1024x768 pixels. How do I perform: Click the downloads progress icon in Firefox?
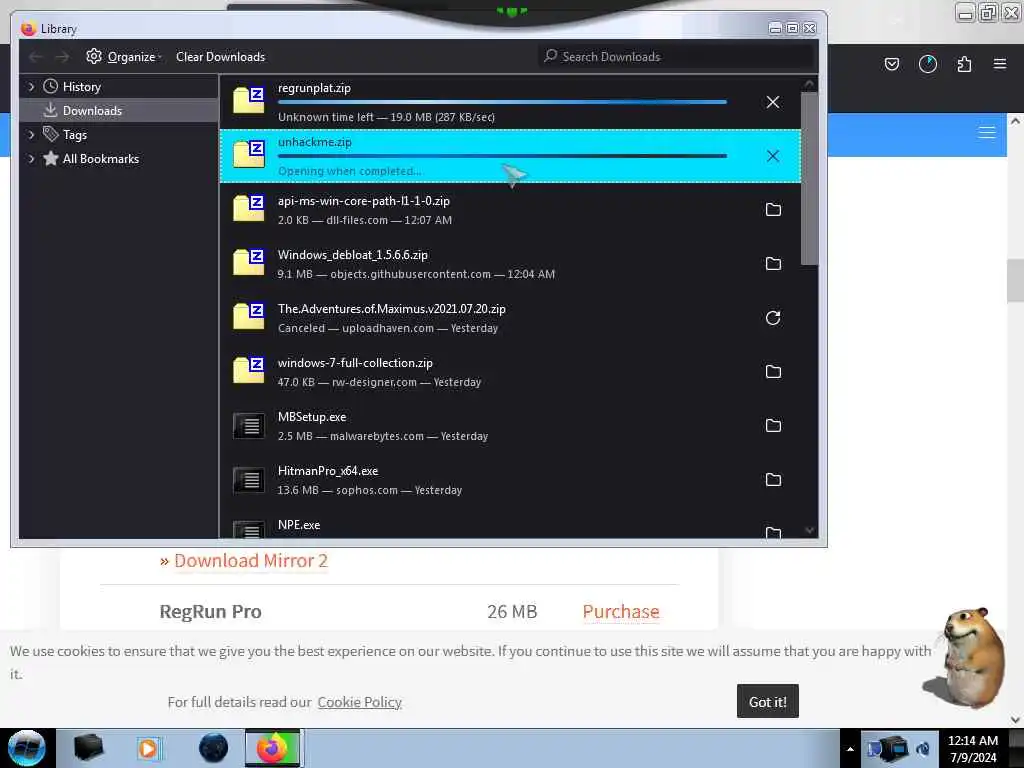[x=927, y=64]
